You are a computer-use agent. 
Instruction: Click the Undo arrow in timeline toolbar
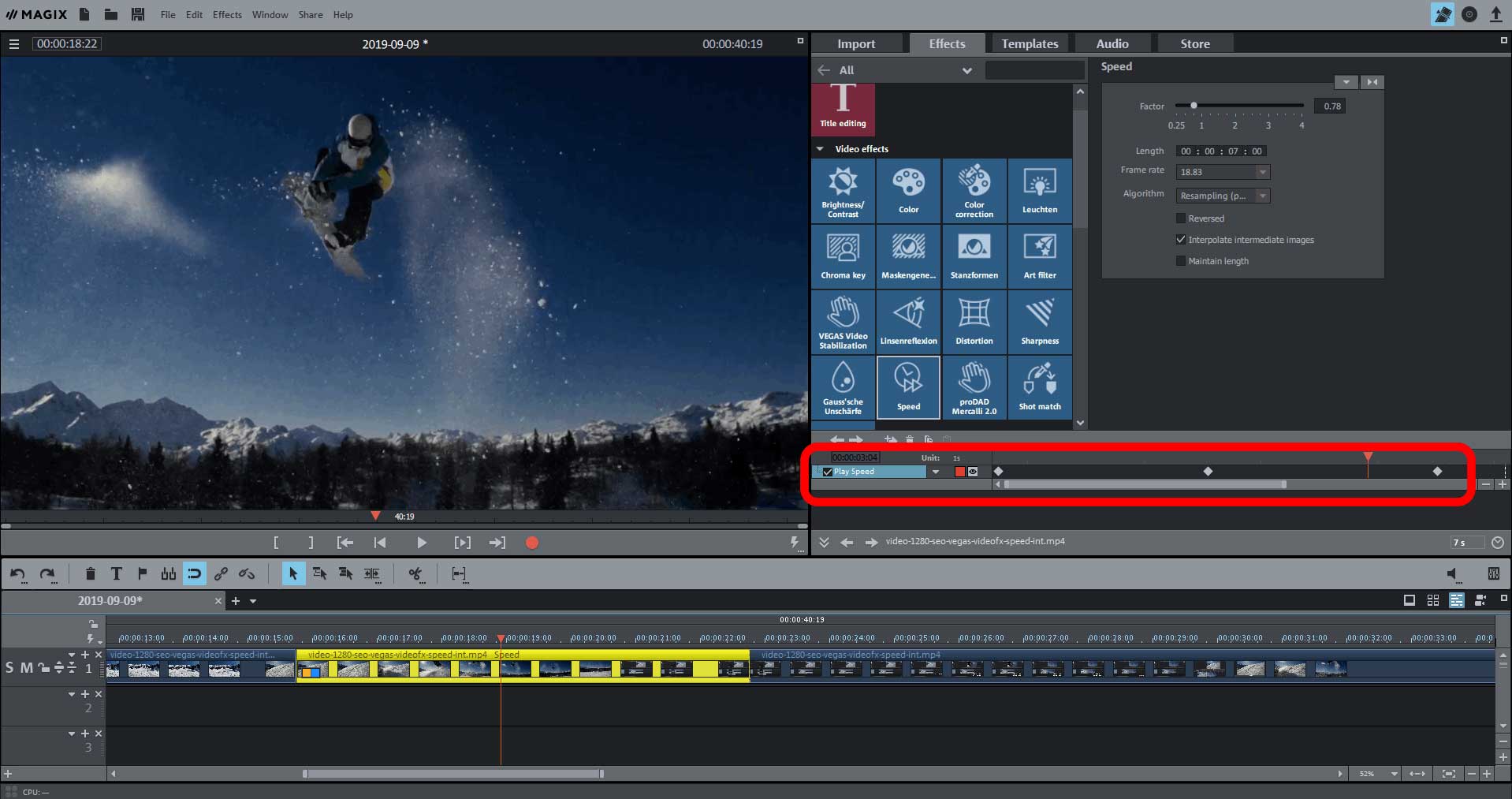pos(18,574)
